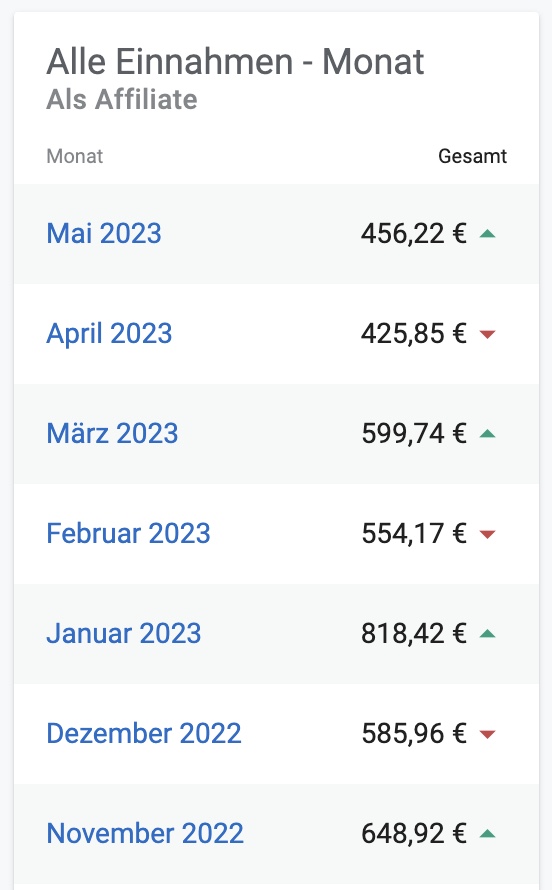Click the Als Affiliate subtitle
Image resolution: width=552 pixels, height=890 pixels.
[x=122, y=99]
